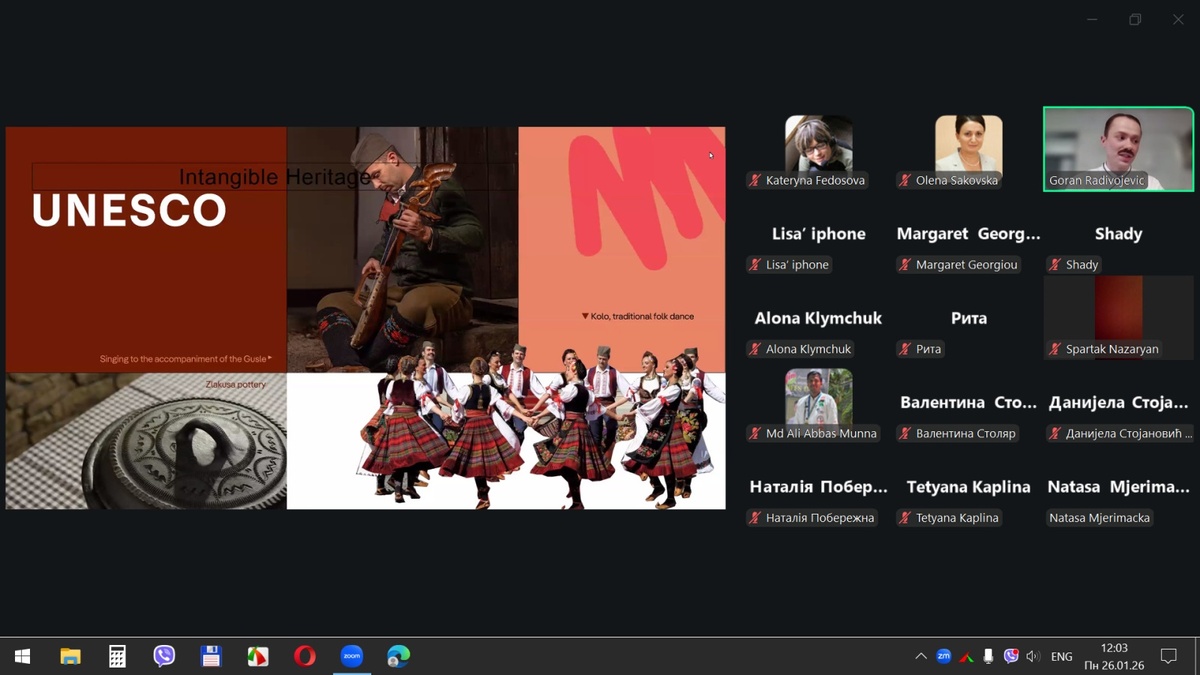Viewport: 1200px width, 675px height.
Task: Click the muted mic icon beside Kateryna Fedosova
Action: pos(755,181)
